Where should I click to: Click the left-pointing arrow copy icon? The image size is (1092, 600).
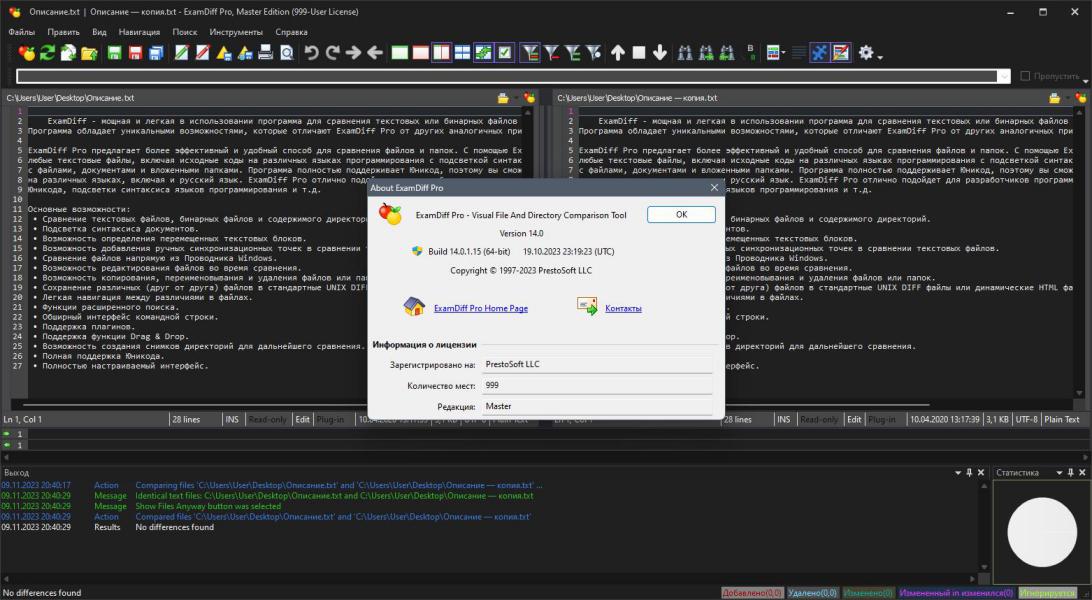(x=375, y=53)
